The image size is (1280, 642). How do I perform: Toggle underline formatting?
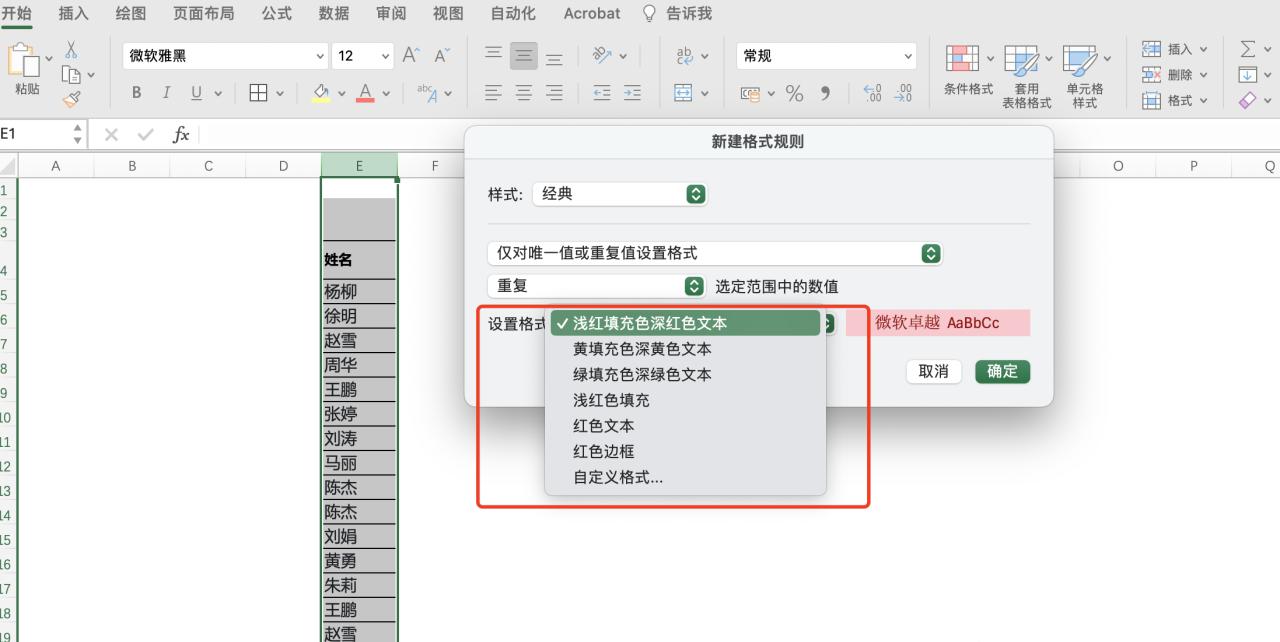(x=196, y=93)
